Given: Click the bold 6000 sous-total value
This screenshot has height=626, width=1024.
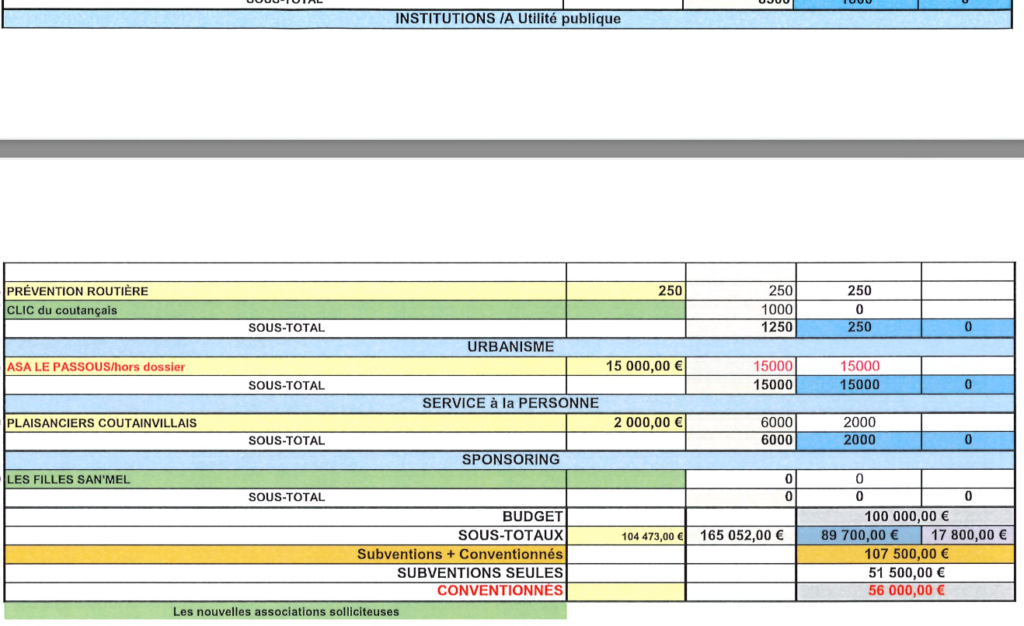Looking at the screenshot, I should tap(776, 440).
